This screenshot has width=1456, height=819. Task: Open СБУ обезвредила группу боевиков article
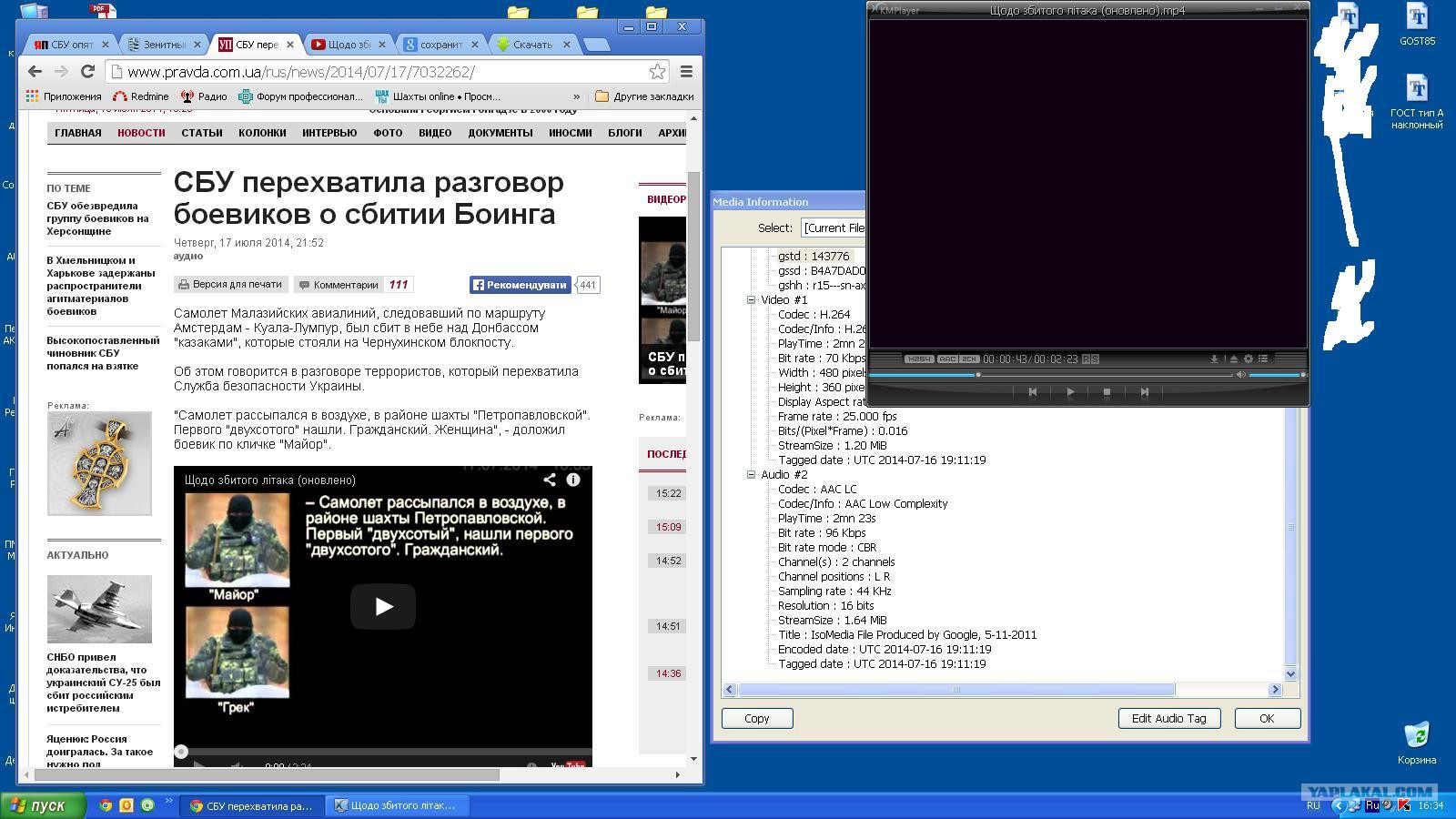[97, 218]
